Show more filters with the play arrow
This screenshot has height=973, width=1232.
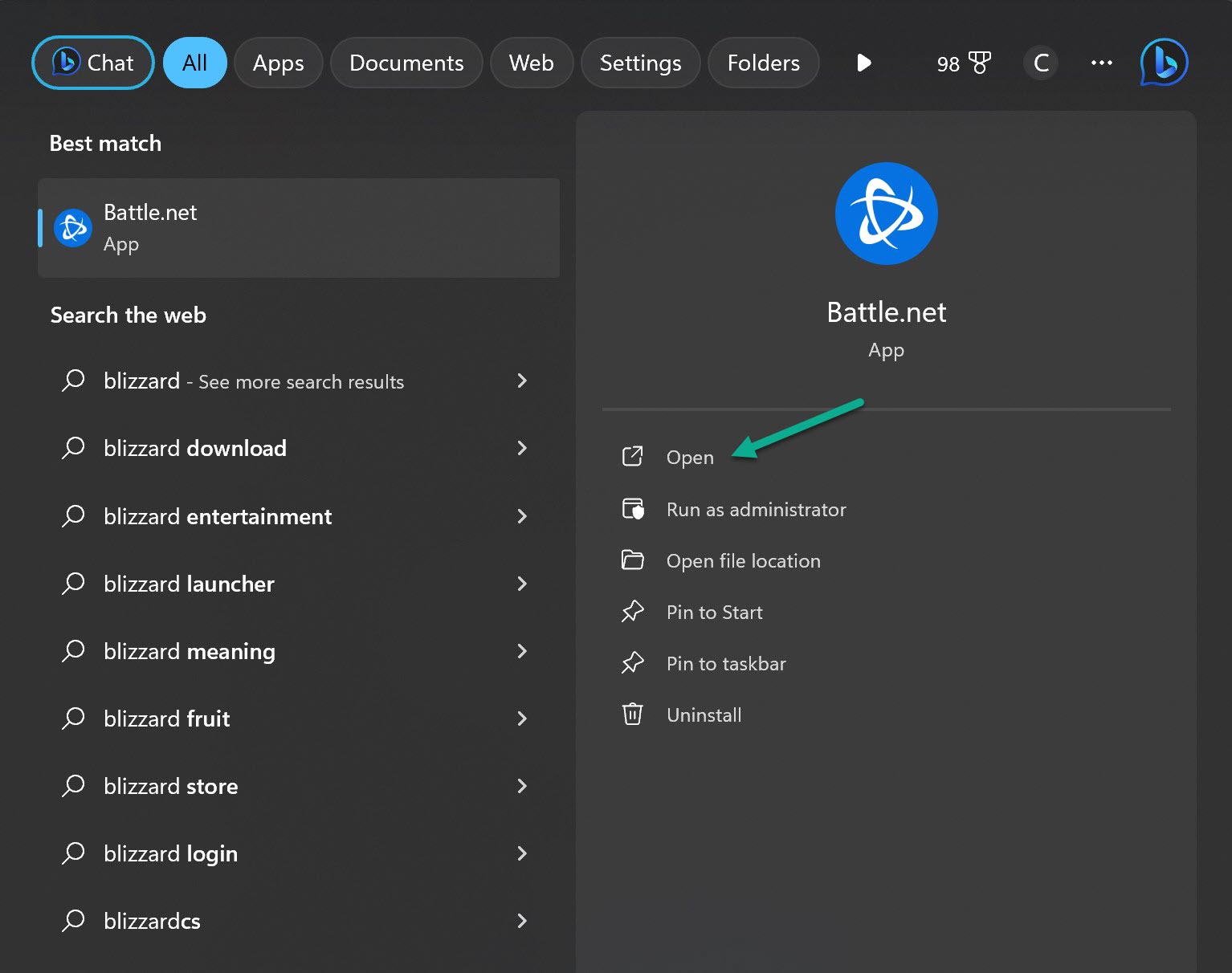[864, 63]
